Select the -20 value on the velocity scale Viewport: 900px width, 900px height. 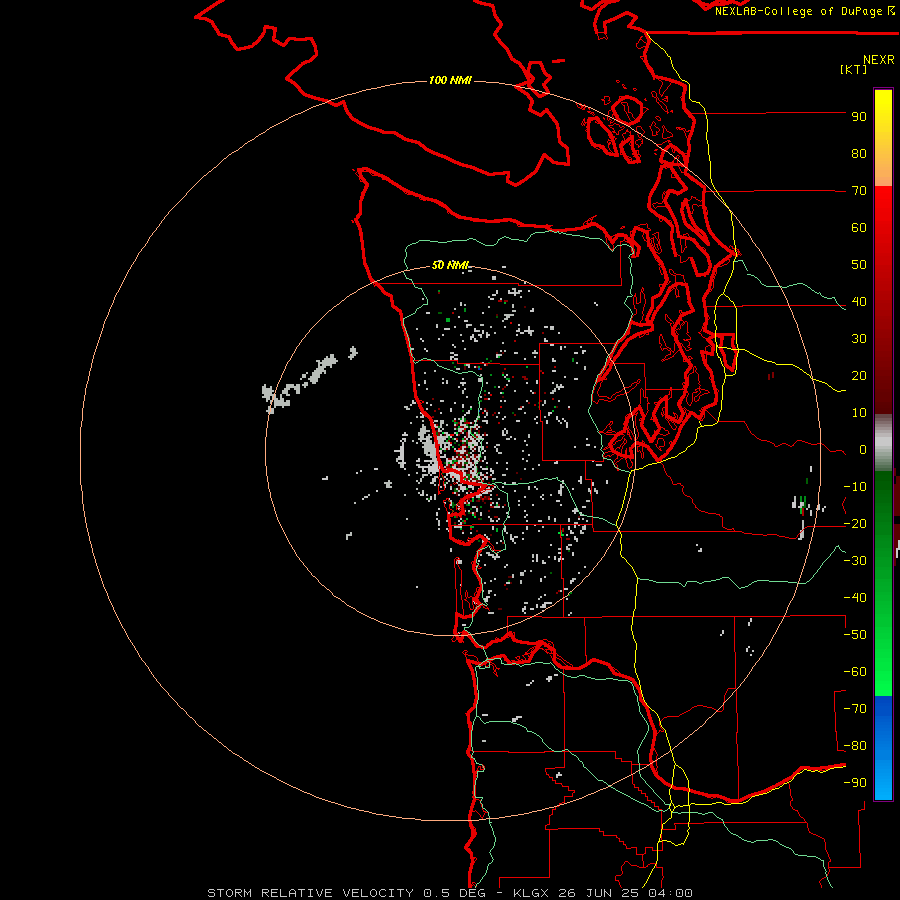(x=855, y=524)
